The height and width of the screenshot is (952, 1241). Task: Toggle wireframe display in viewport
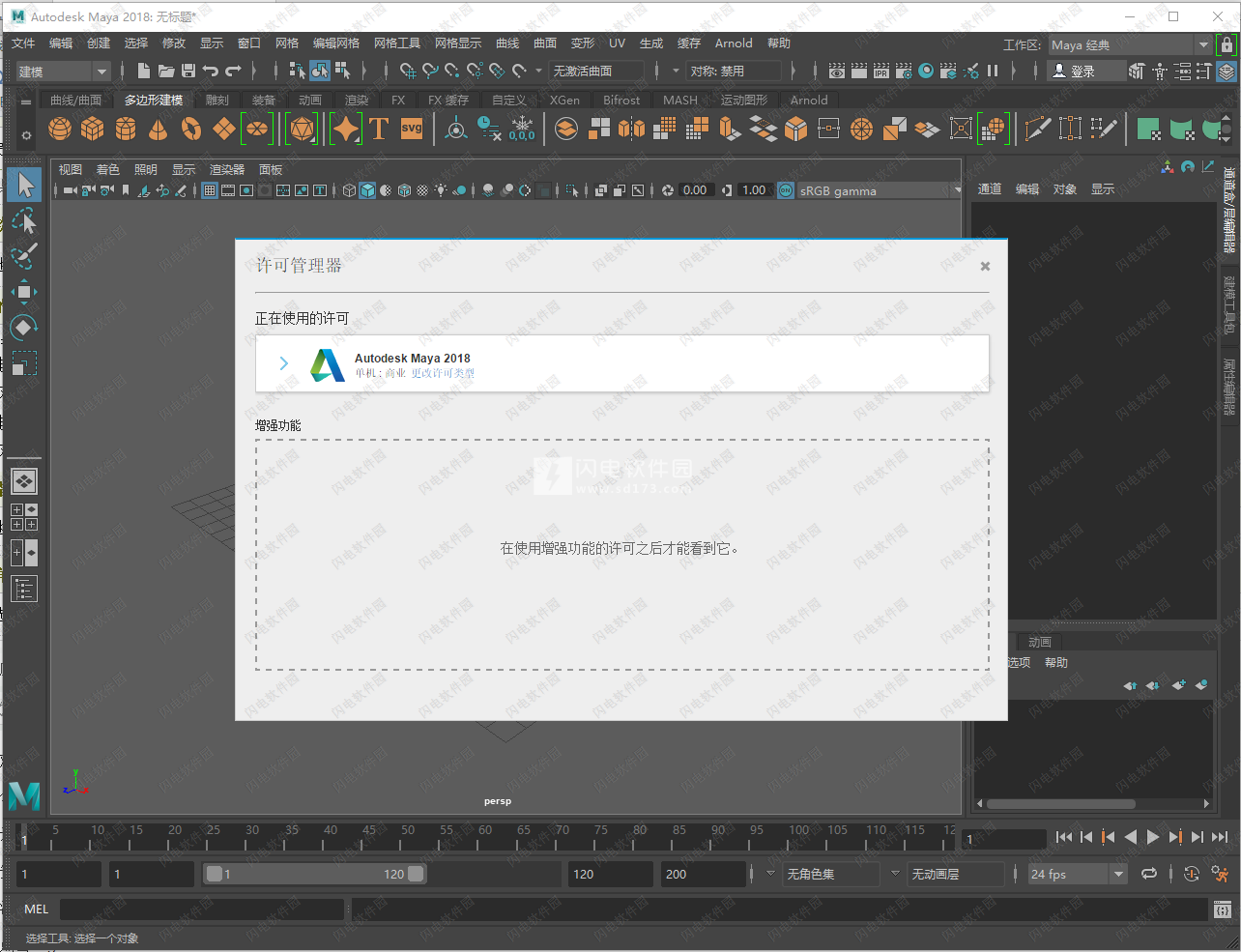click(x=349, y=190)
